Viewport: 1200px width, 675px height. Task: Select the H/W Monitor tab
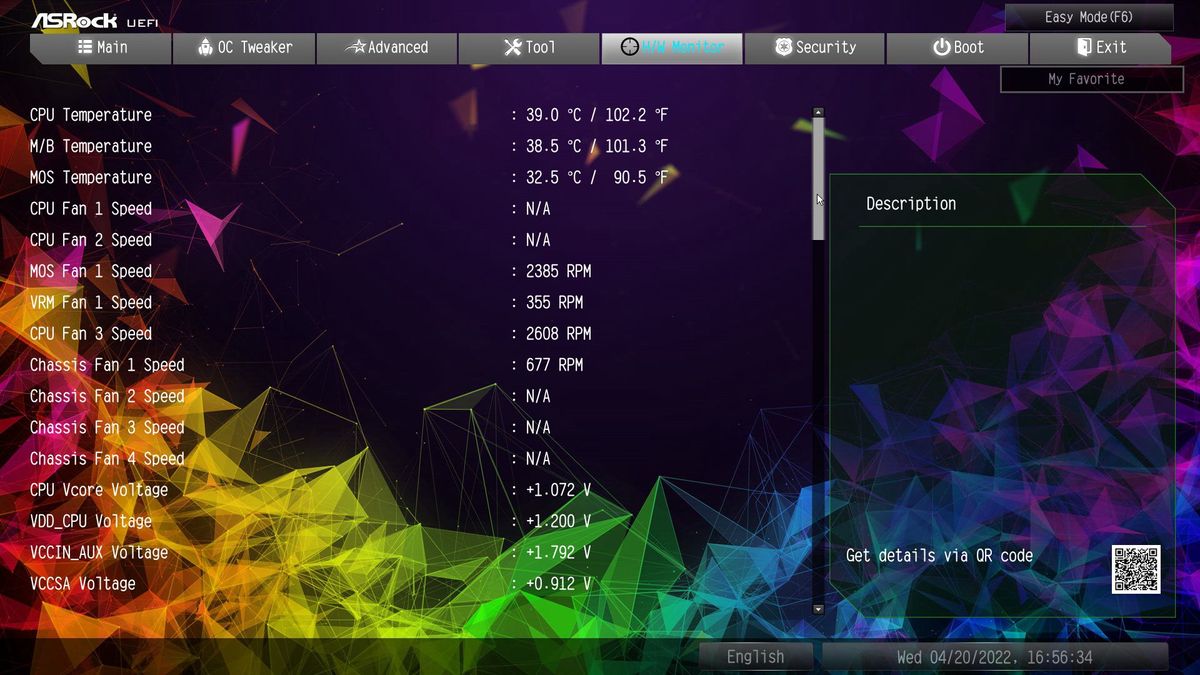click(x=672, y=48)
